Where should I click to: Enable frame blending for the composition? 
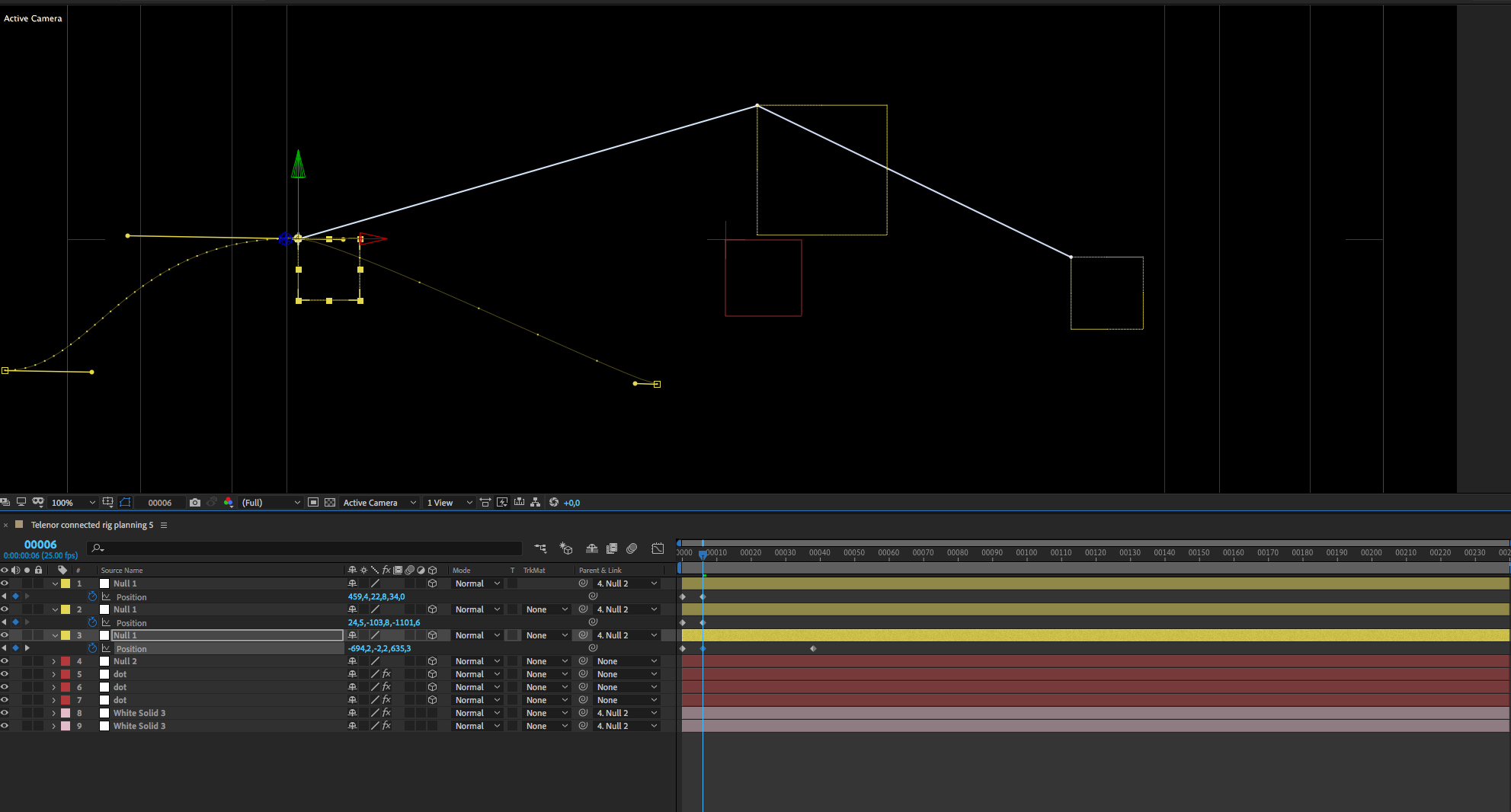point(611,548)
